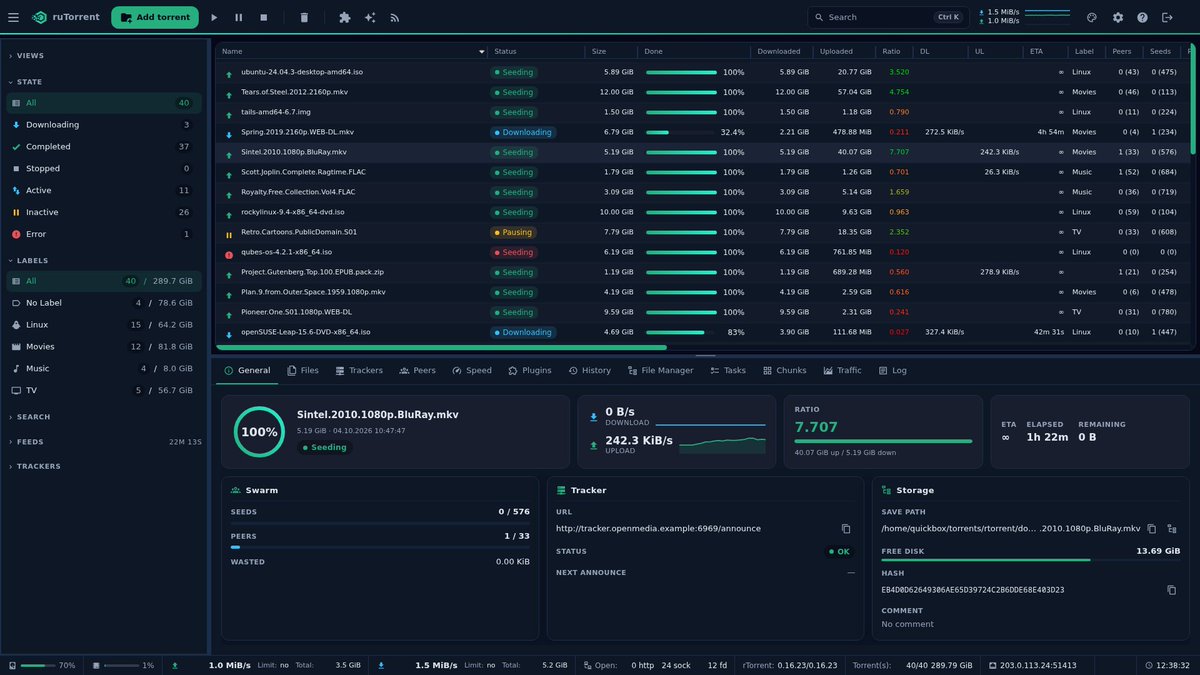This screenshot has height=675, width=1200.
Task: Copy the tracker URL with the copy icon
Action: coord(846,529)
